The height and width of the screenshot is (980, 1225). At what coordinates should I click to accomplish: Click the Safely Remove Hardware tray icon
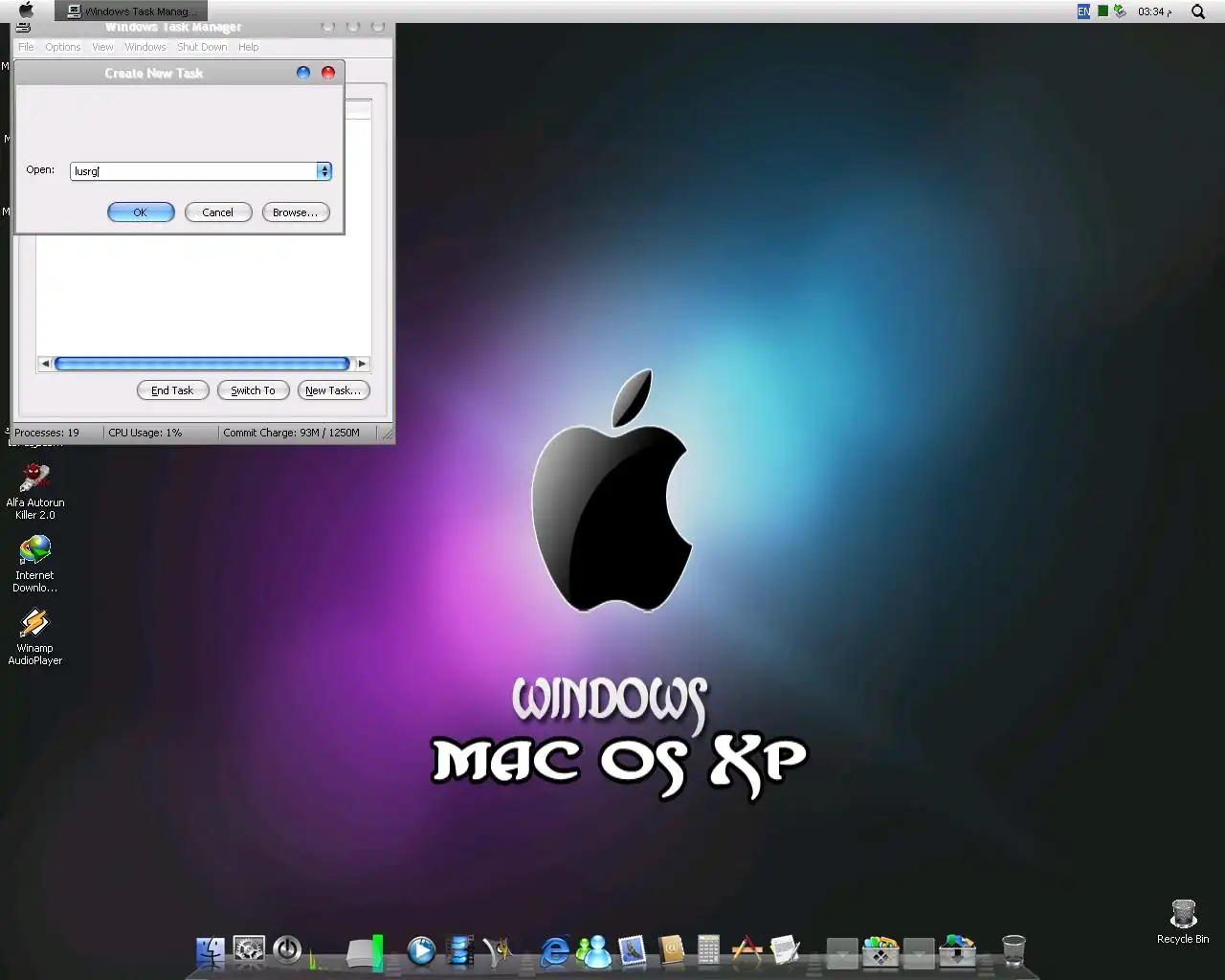coord(1120,11)
